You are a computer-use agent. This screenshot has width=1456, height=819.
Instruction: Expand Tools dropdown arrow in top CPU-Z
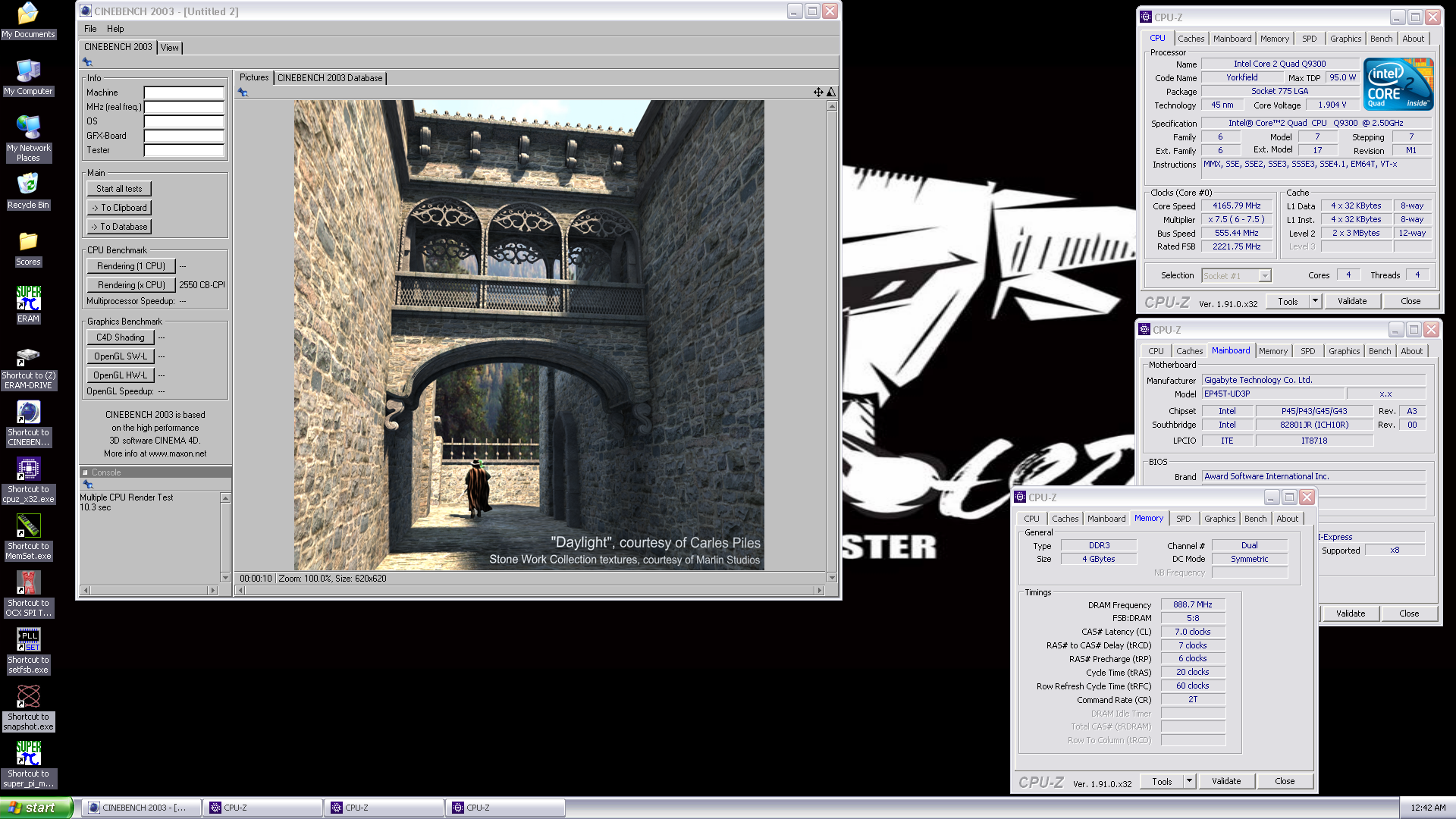pos(1315,301)
